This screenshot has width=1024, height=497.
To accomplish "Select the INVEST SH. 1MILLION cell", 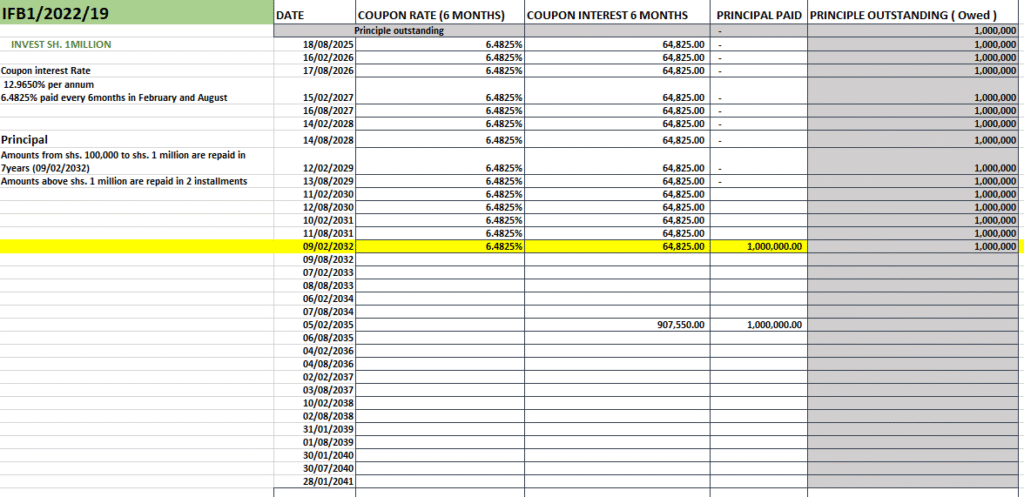I will pyautogui.click(x=62, y=46).
